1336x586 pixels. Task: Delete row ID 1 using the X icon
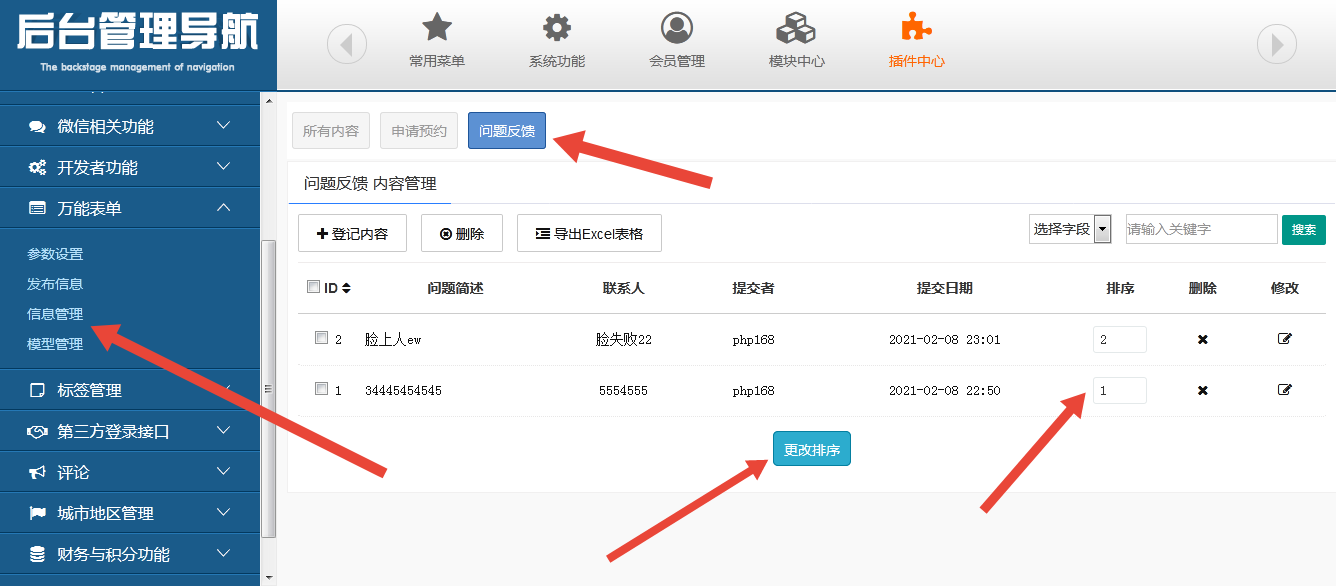(1203, 390)
